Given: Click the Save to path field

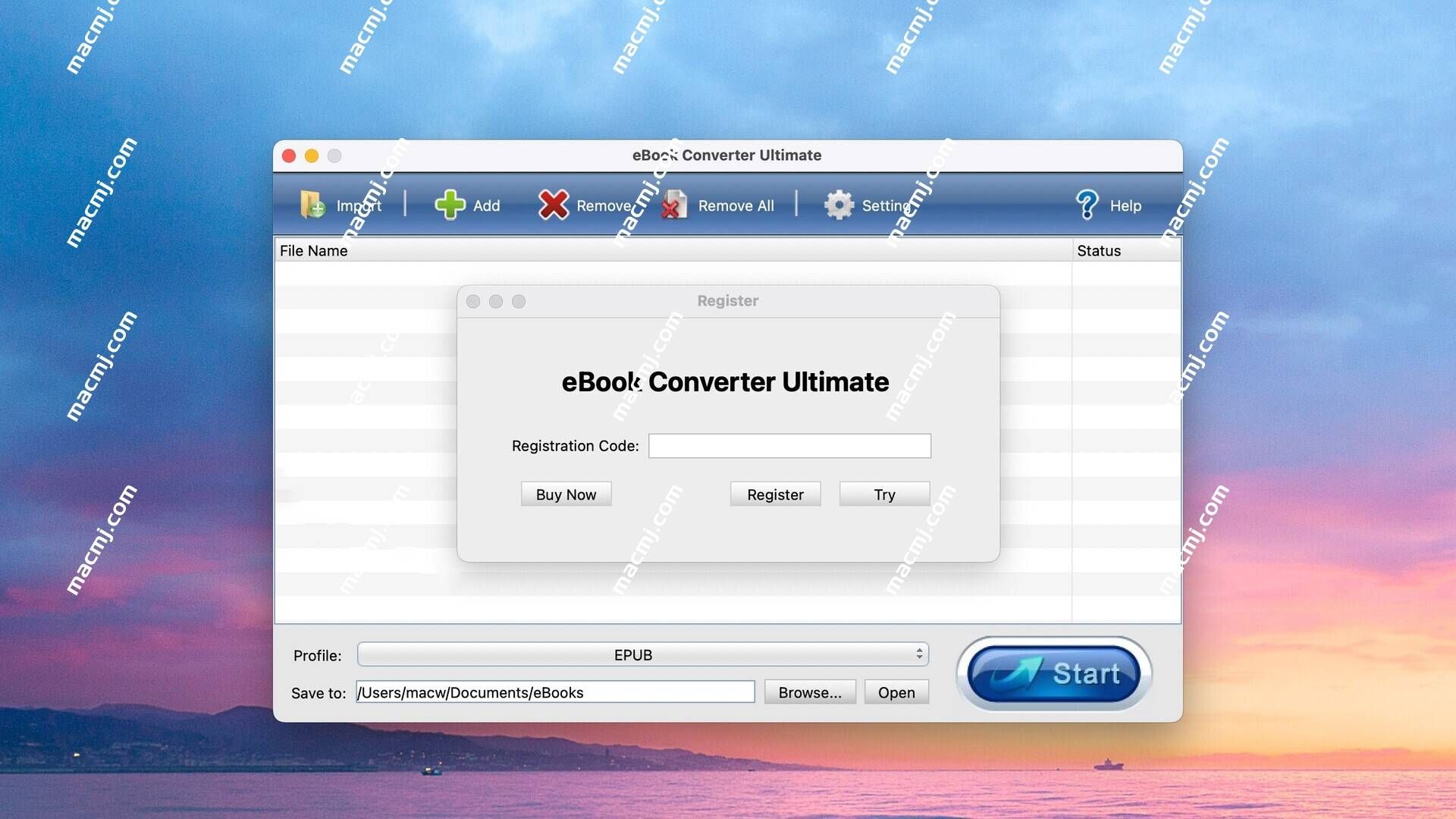Looking at the screenshot, I should click(555, 692).
